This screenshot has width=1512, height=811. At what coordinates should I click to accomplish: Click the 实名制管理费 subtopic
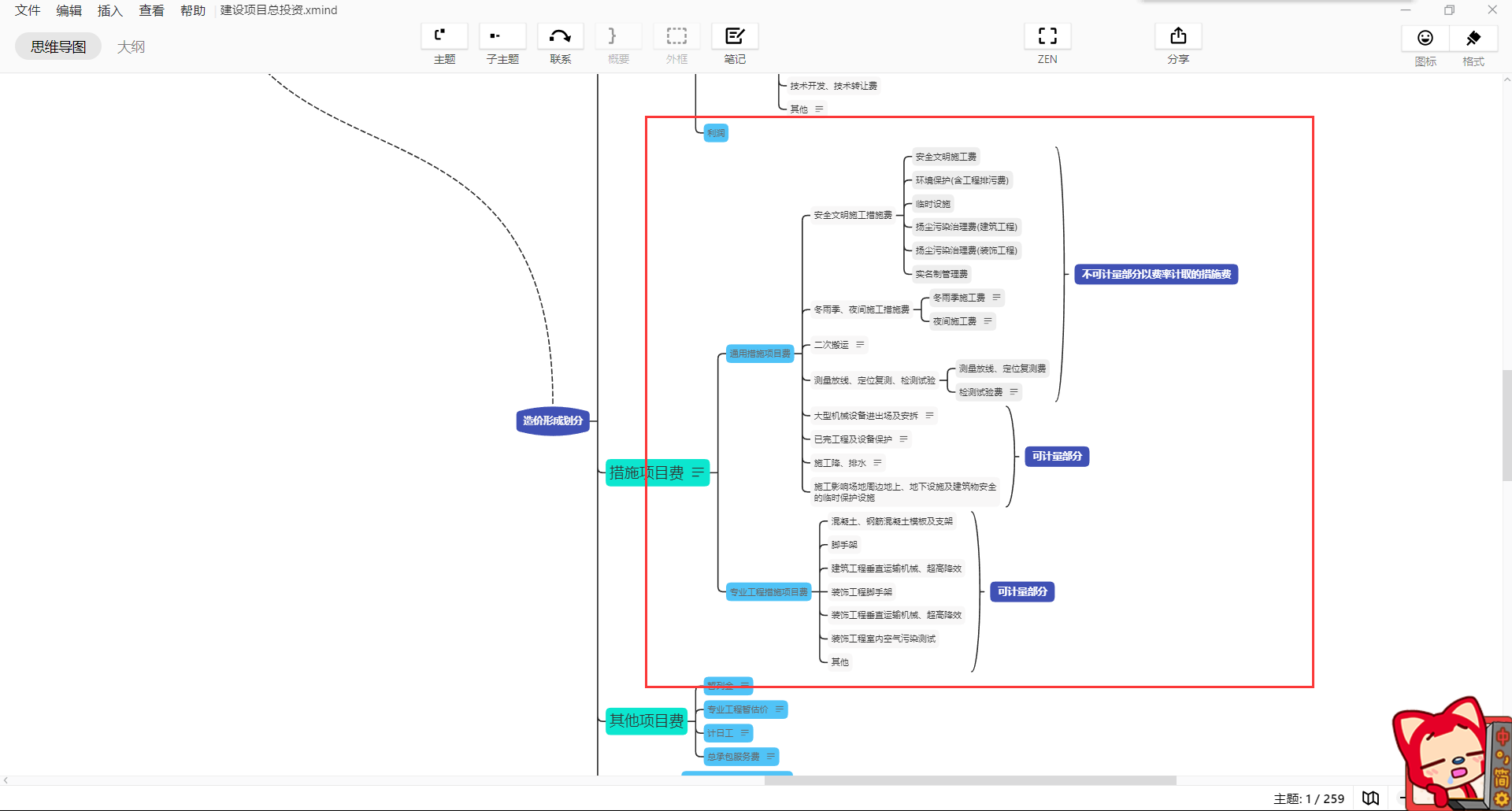point(942,274)
